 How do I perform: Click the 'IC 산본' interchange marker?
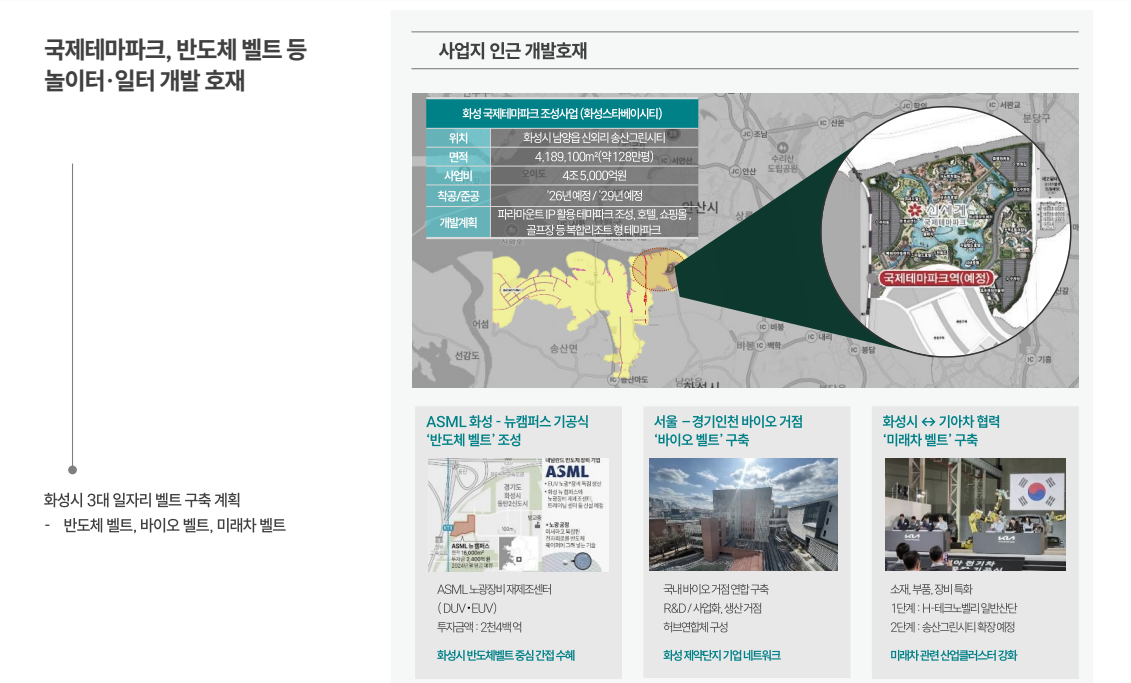tap(831, 123)
